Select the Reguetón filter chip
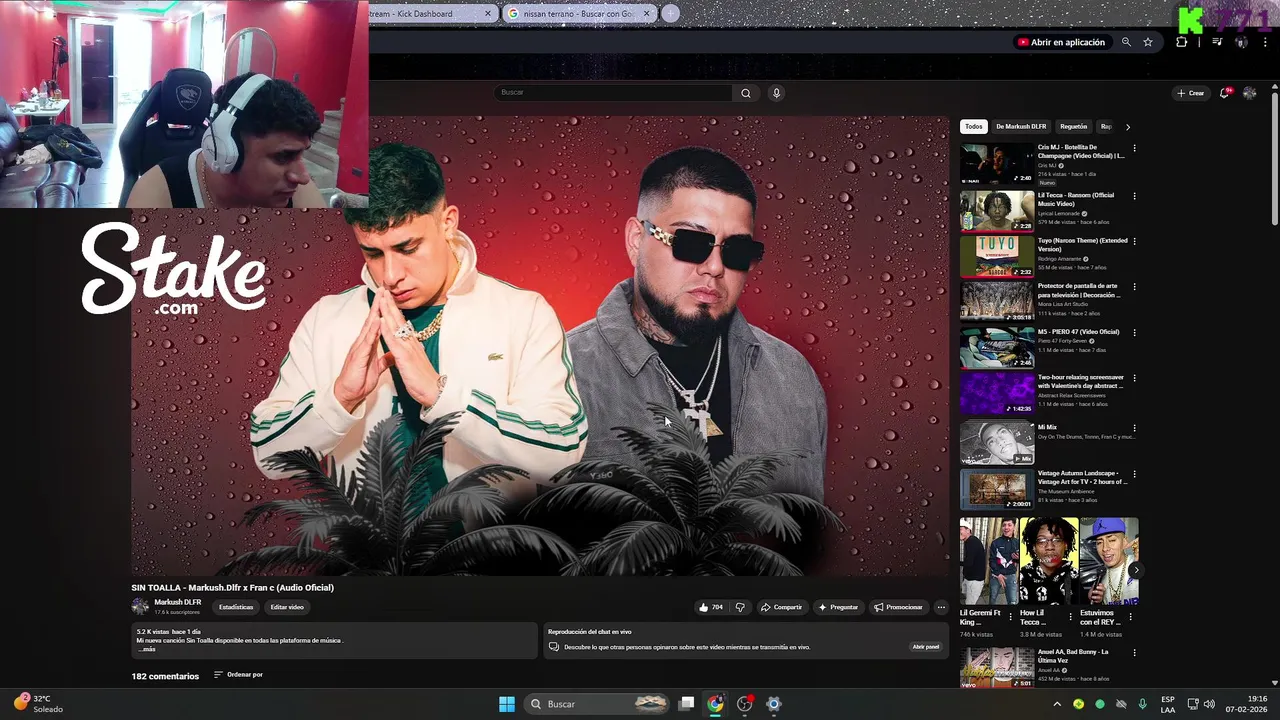 [x=1073, y=127]
